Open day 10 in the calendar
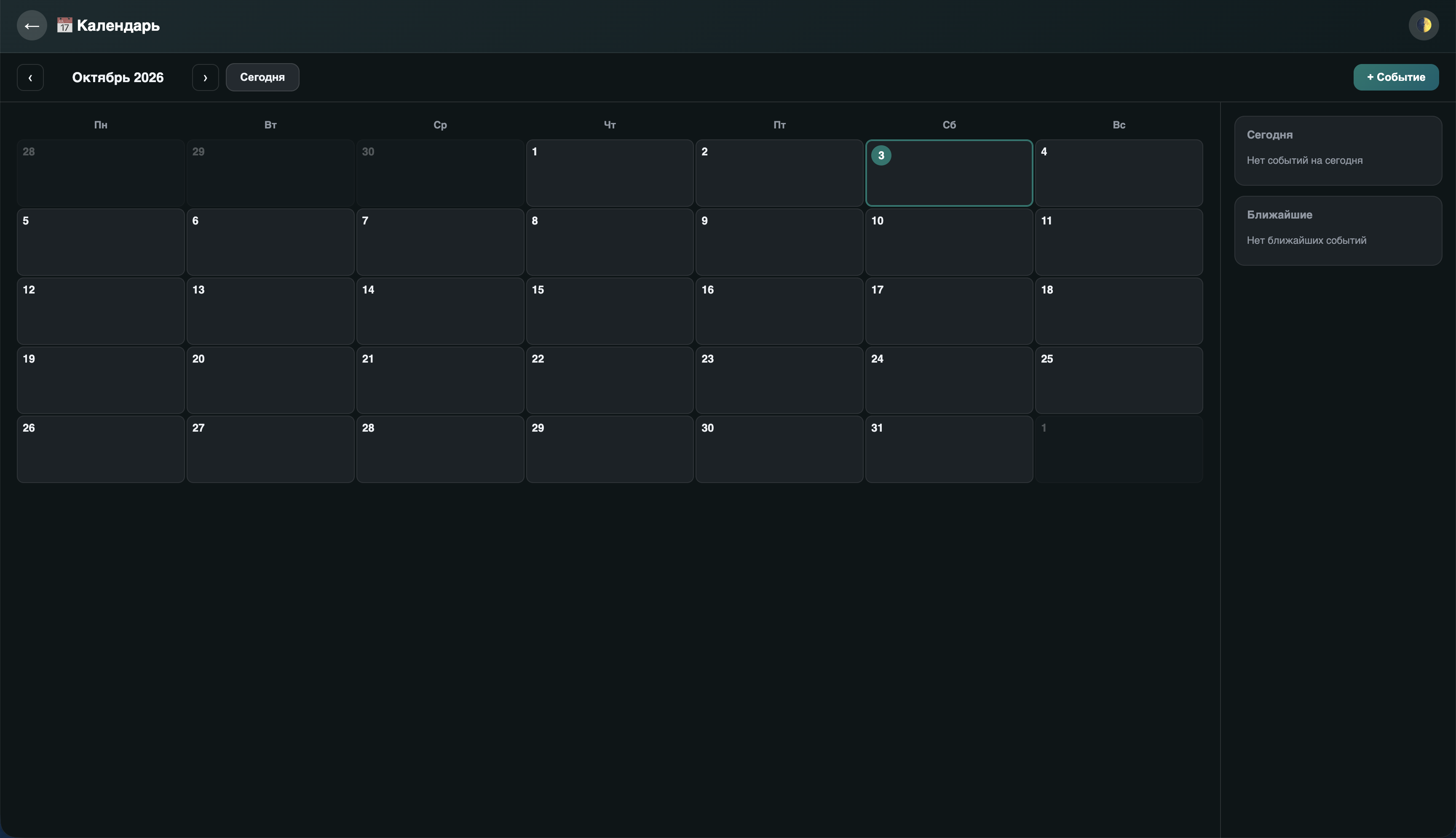 (949, 242)
